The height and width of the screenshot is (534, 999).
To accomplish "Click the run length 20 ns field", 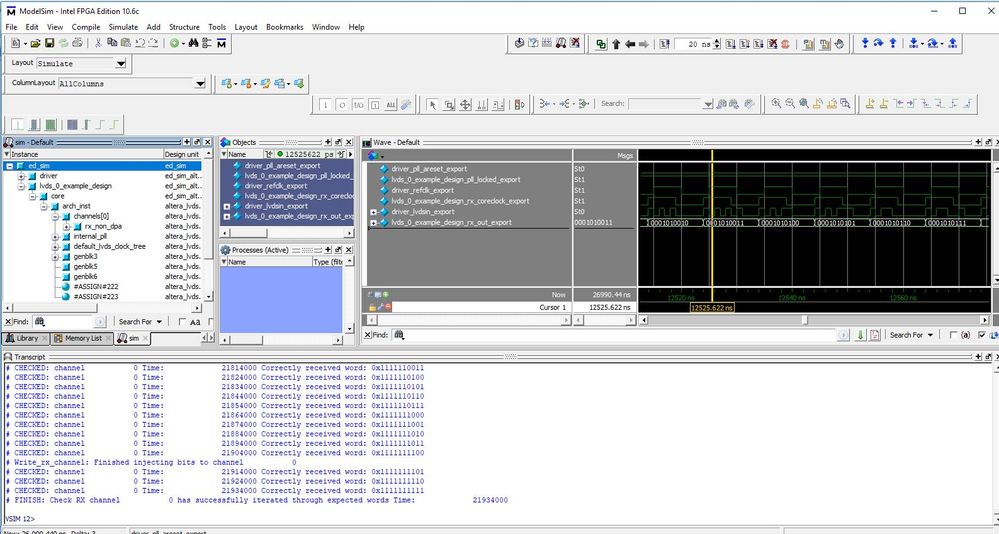I will coord(693,44).
